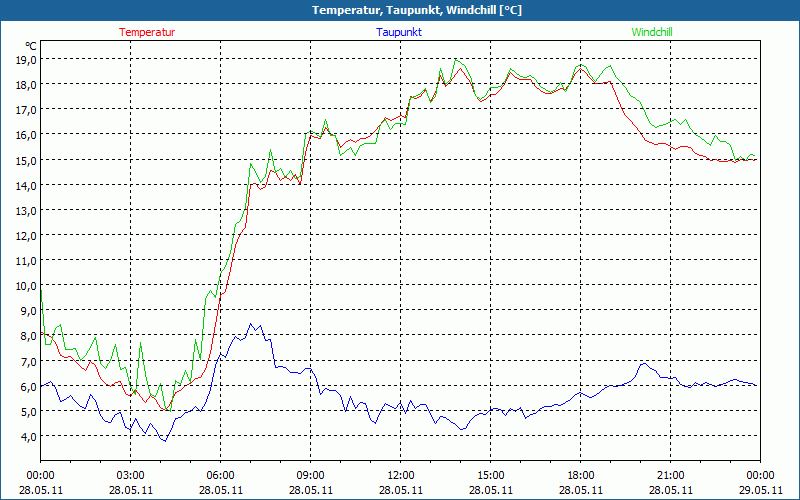The image size is (800, 500).
Task: Click the chart title Temperatur, Taupunkt, Windchill
Action: (x=417, y=10)
